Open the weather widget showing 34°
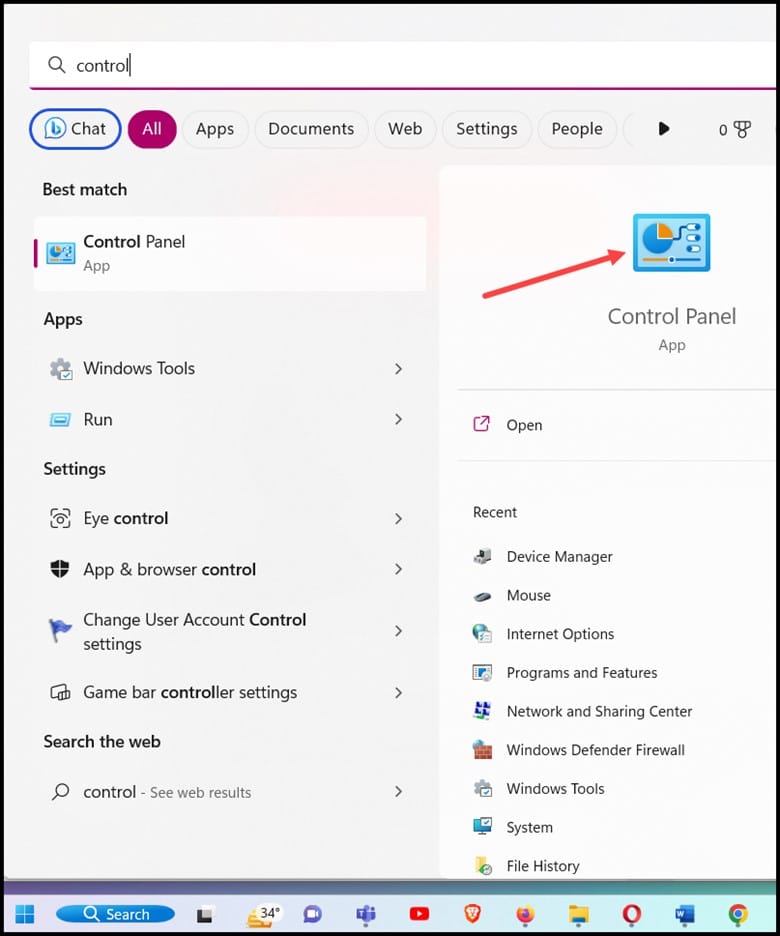The height and width of the screenshot is (936, 780). tap(263, 915)
